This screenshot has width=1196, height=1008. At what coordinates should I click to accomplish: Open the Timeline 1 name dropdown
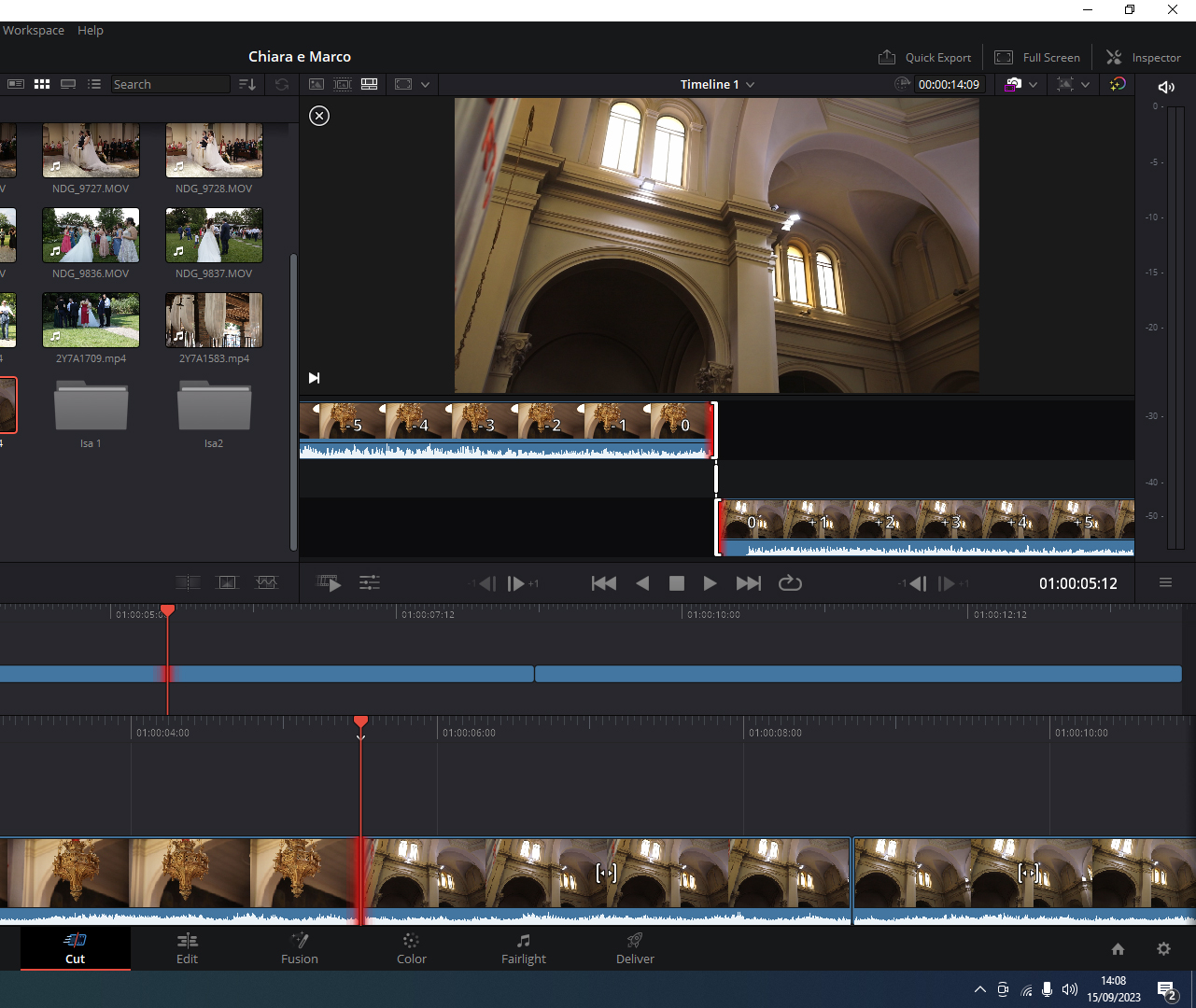click(717, 84)
